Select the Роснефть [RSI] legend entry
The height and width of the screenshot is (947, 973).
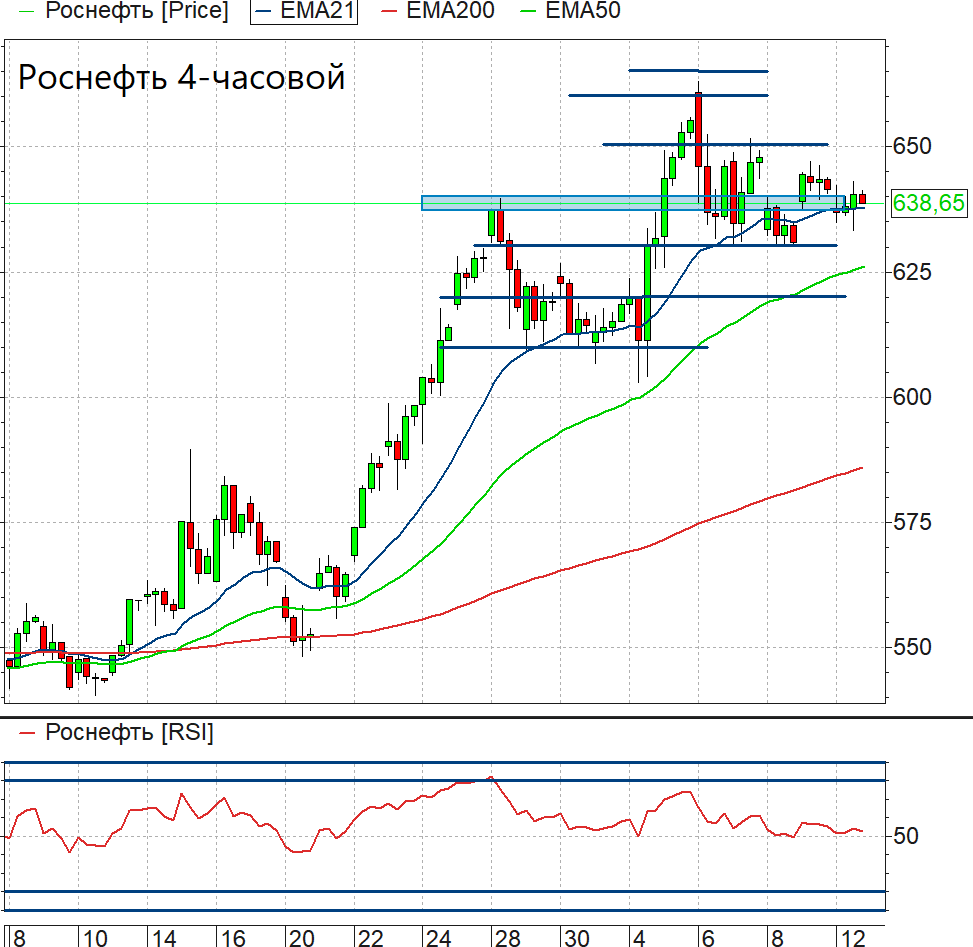(117, 733)
